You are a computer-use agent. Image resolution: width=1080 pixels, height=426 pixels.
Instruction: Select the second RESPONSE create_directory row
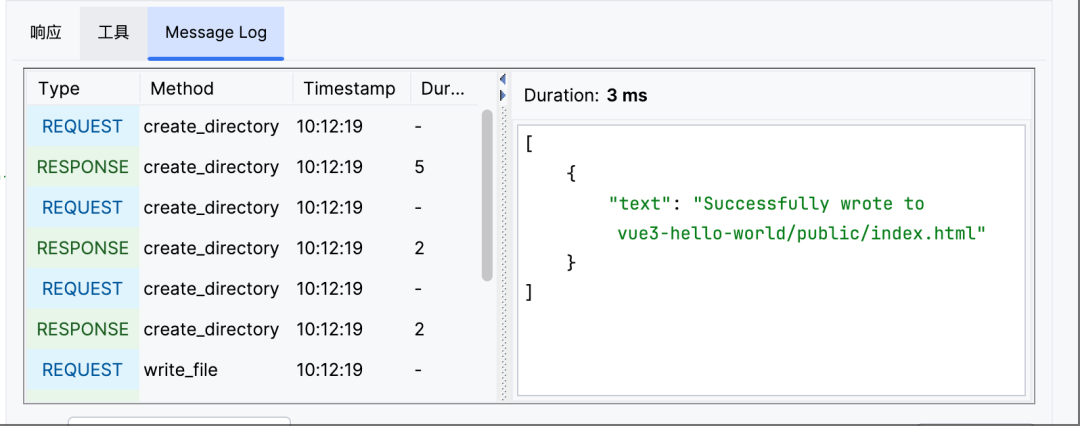(252, 248)
